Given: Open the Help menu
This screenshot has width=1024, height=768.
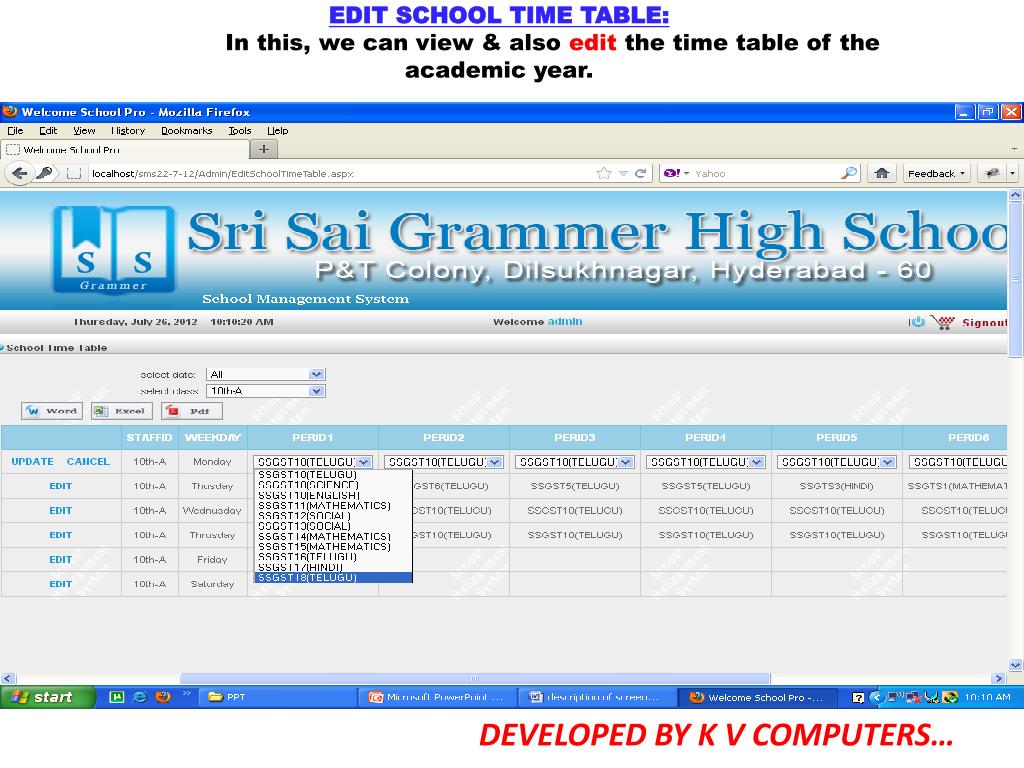Looking at the screenshot, I should pos(278,131).
